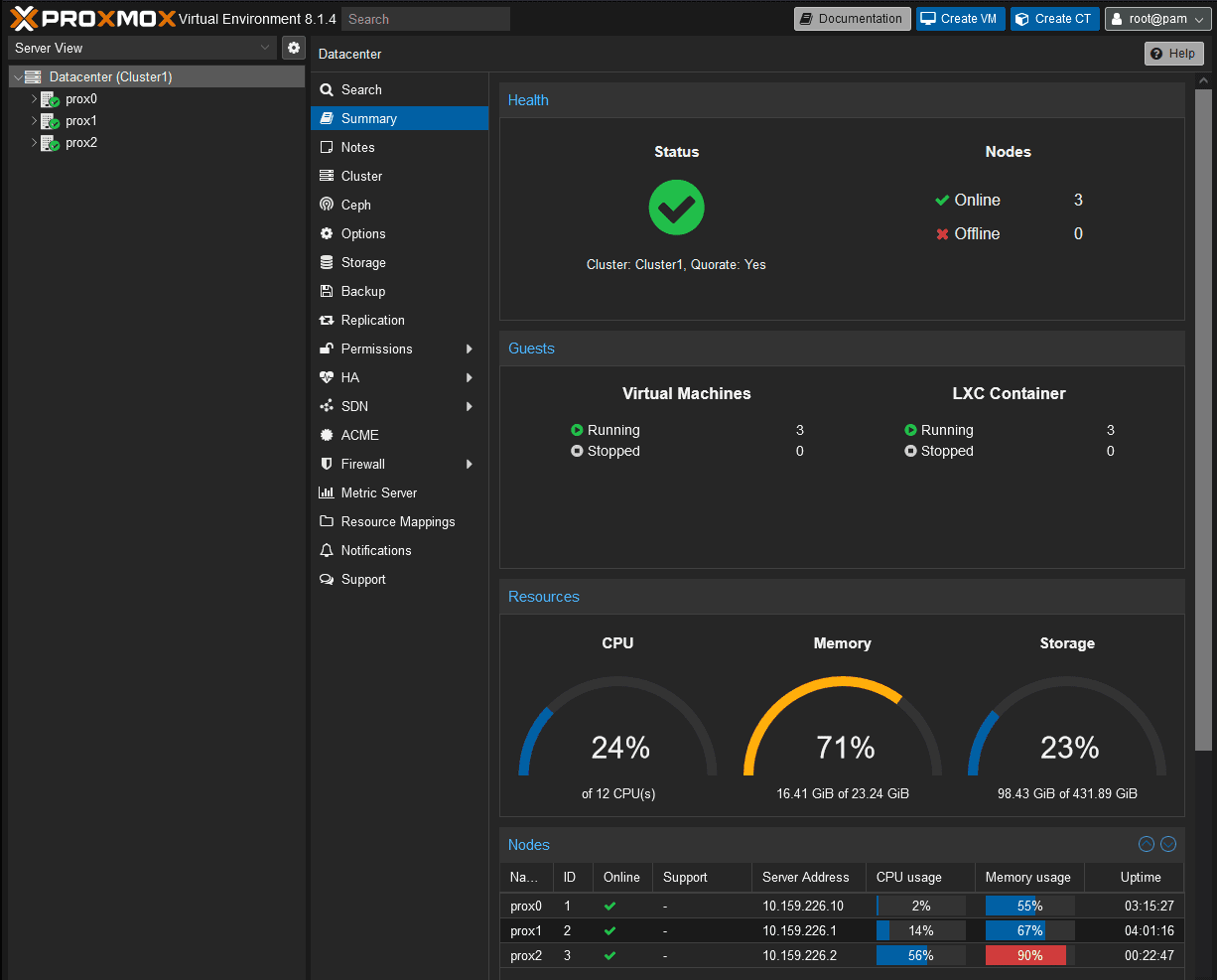Viewport: 1217px width, 980px height.
Task: Open the Replication section label
Action: click(373, 320)
